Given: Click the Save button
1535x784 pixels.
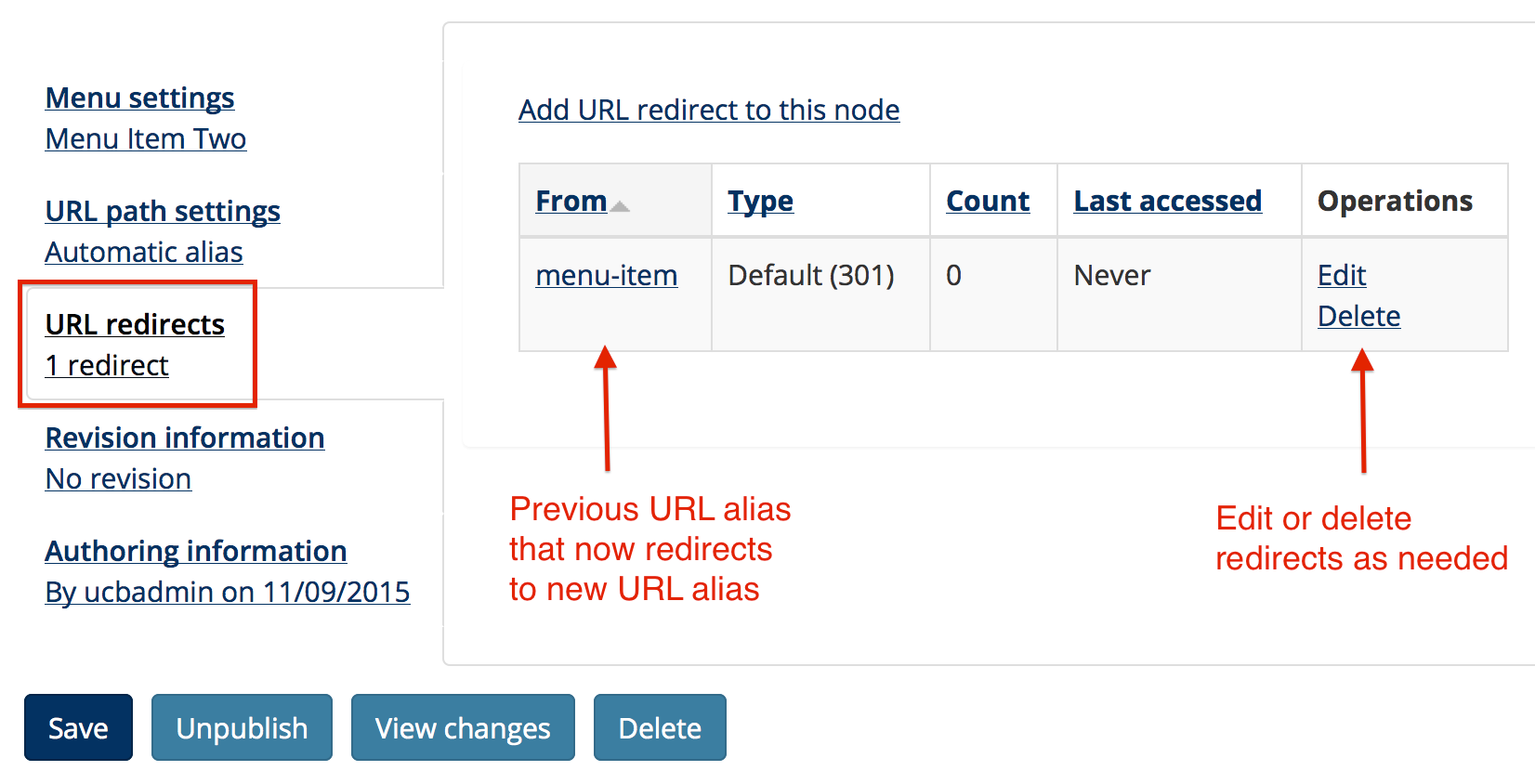Looking at the screenshot, I should coord(79,727).
